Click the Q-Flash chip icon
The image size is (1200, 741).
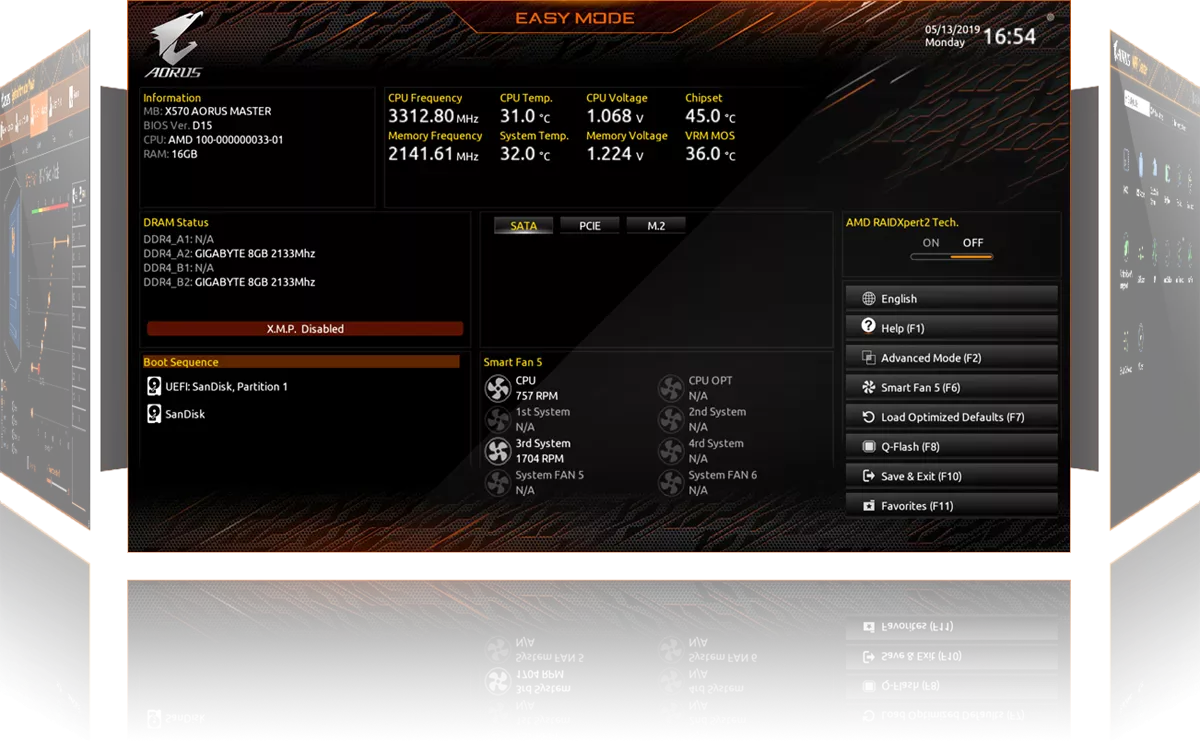[868, 447]
